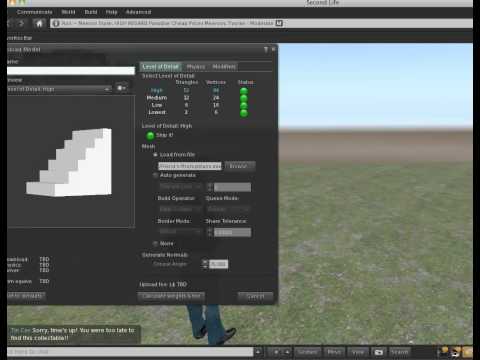480x360 pixels.
Task: Click the Crease Angle value field
Action: 219,264
